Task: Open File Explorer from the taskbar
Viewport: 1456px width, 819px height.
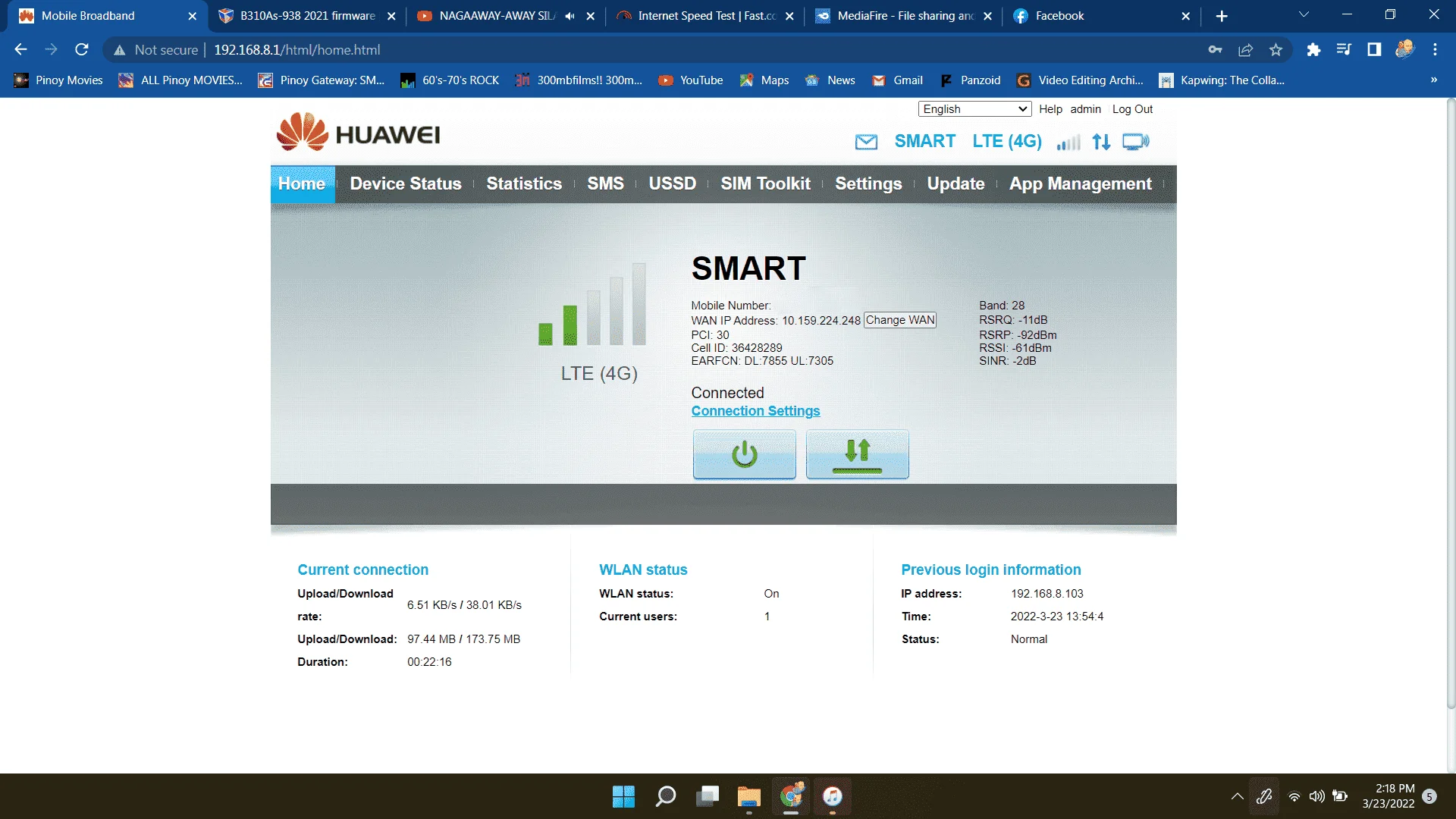Action: tap(749, 796)
